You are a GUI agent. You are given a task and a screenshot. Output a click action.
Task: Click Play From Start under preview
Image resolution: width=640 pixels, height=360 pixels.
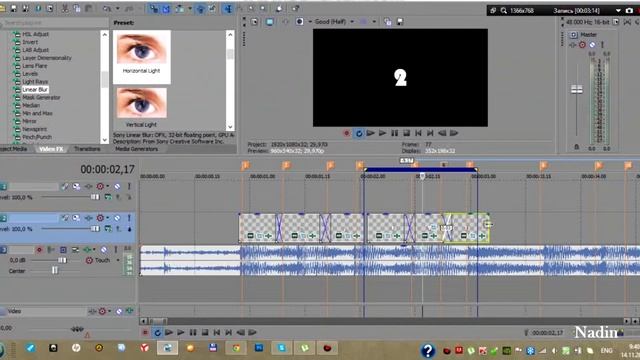click(x=370, y=133)
